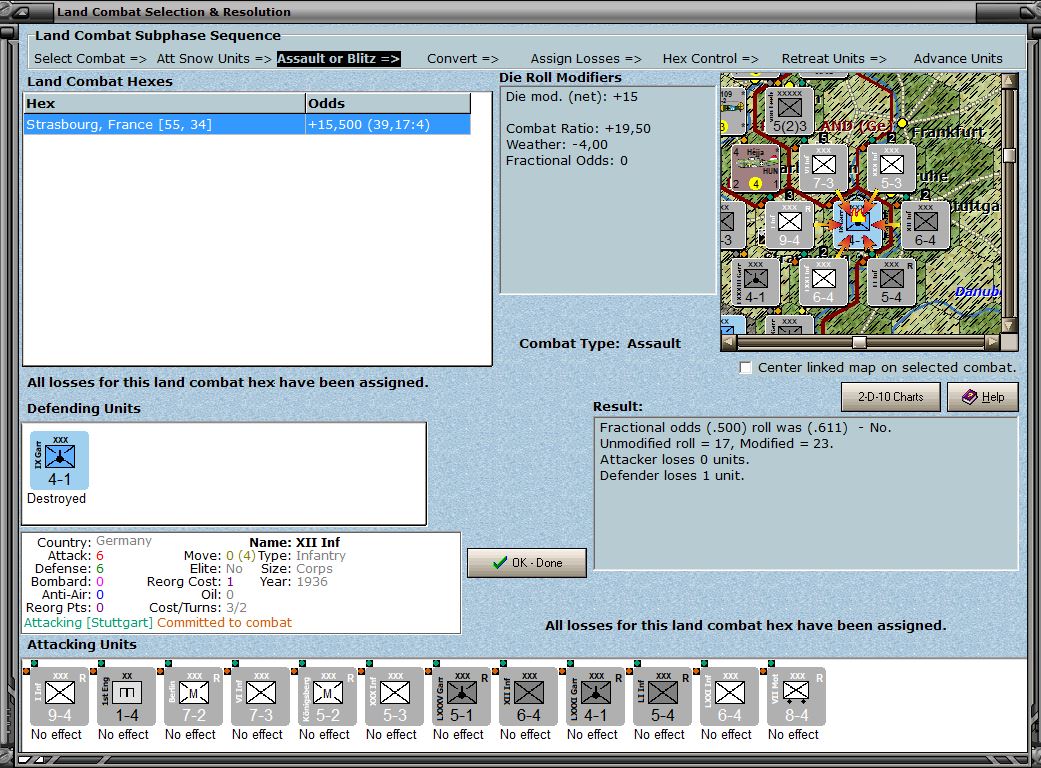Open the 2-D-10 Charts

[x=890, y=397]
